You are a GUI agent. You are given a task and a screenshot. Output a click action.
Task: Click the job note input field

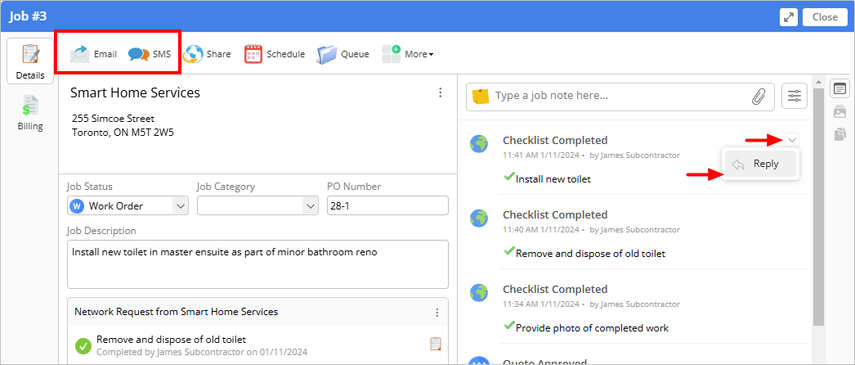(619, 96)
